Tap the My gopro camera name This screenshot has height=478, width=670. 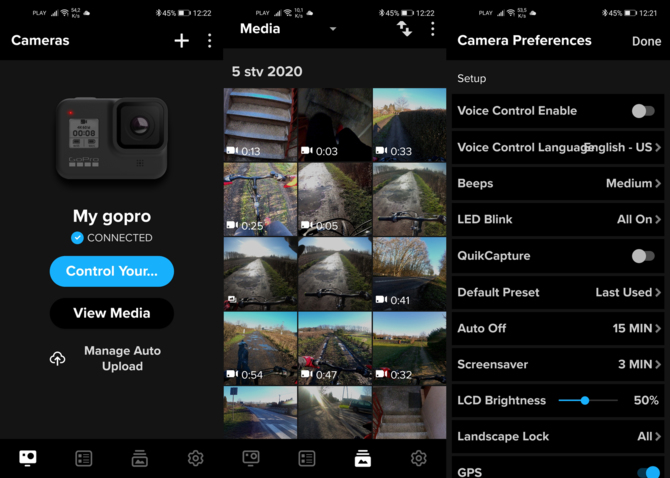pos(112,217)
